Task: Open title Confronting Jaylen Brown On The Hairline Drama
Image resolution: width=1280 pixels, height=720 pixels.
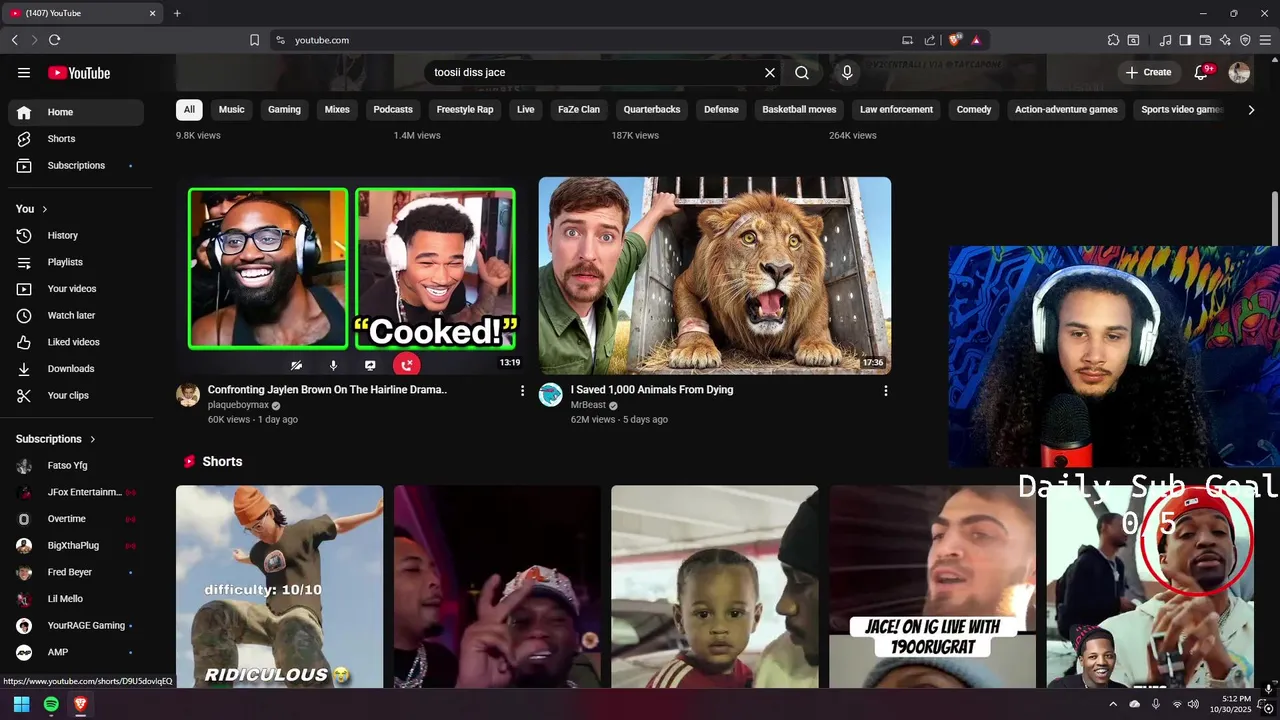Action: (327, 390)
